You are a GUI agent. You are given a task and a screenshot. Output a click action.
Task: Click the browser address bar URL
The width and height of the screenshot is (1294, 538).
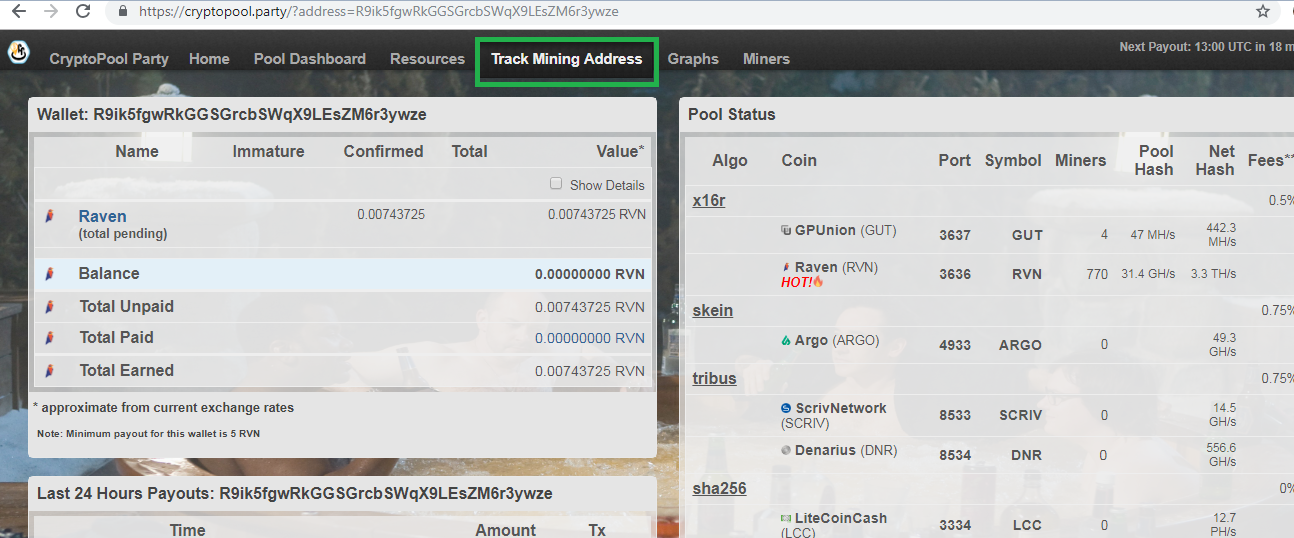point(378,12)
